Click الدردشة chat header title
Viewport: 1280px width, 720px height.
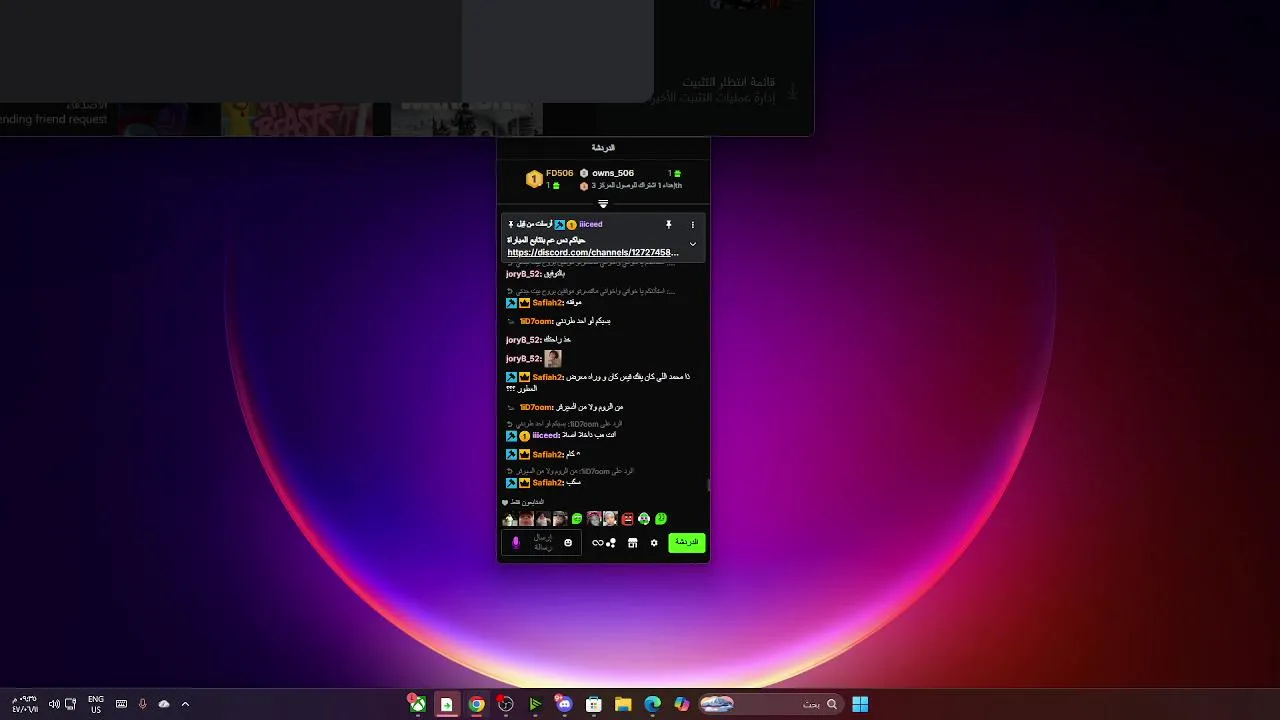point(603,148)
